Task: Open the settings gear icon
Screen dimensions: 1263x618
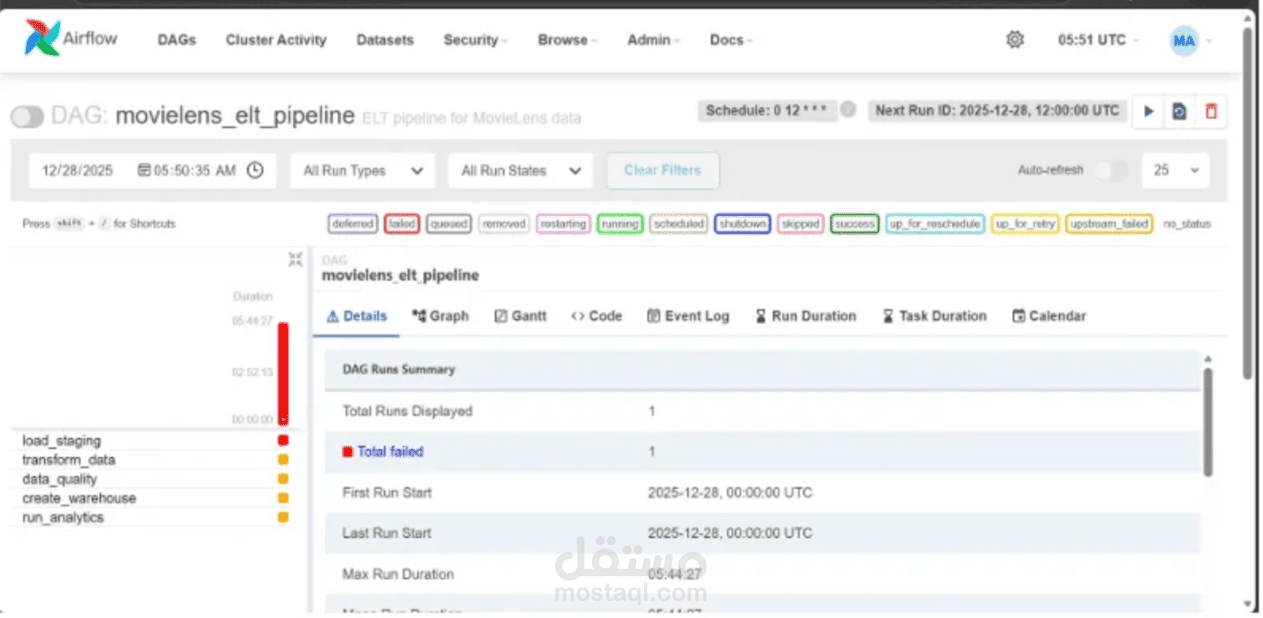Action: pyautogui.click(x=1015, y=40)
